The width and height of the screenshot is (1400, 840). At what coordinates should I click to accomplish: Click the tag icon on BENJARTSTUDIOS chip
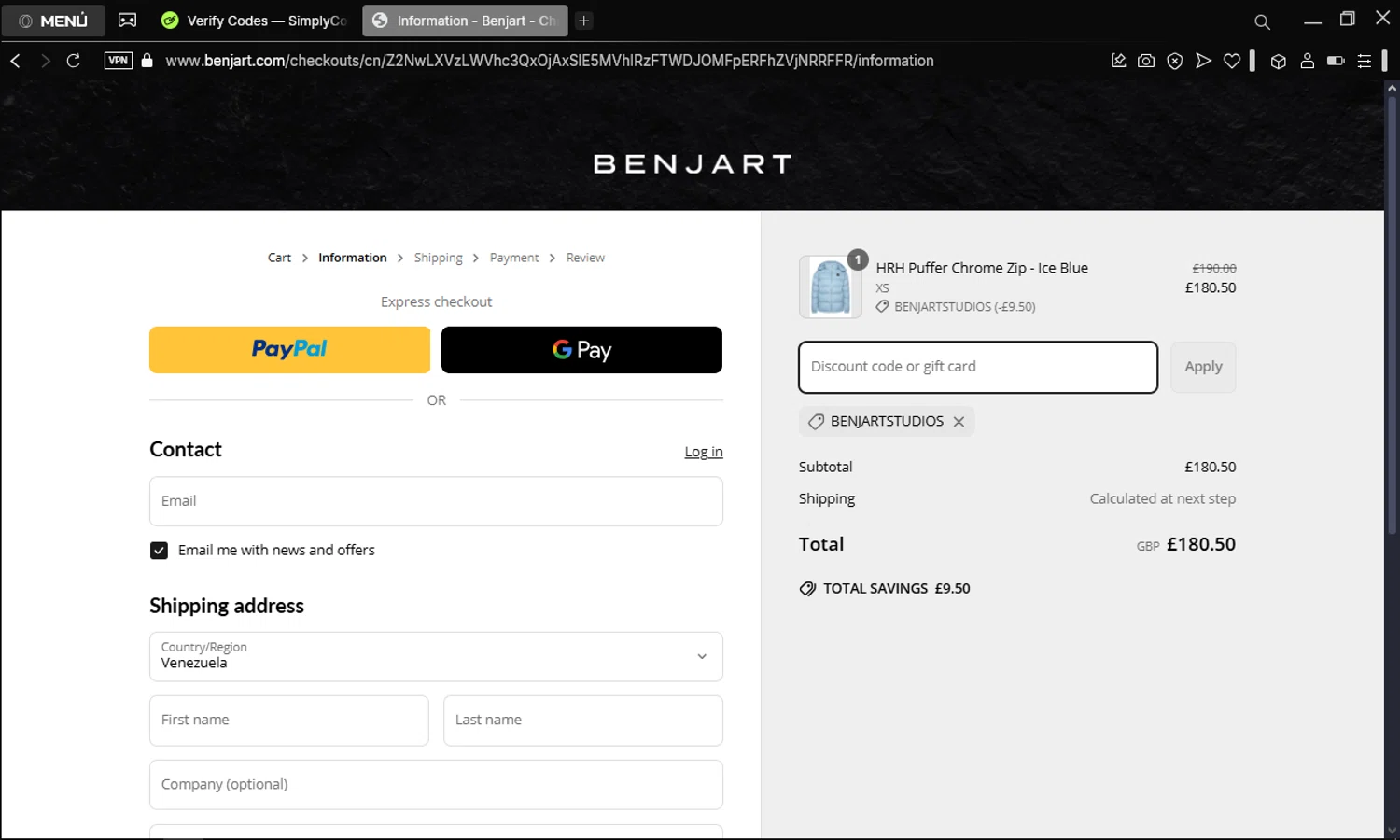(x=816, y=422)
